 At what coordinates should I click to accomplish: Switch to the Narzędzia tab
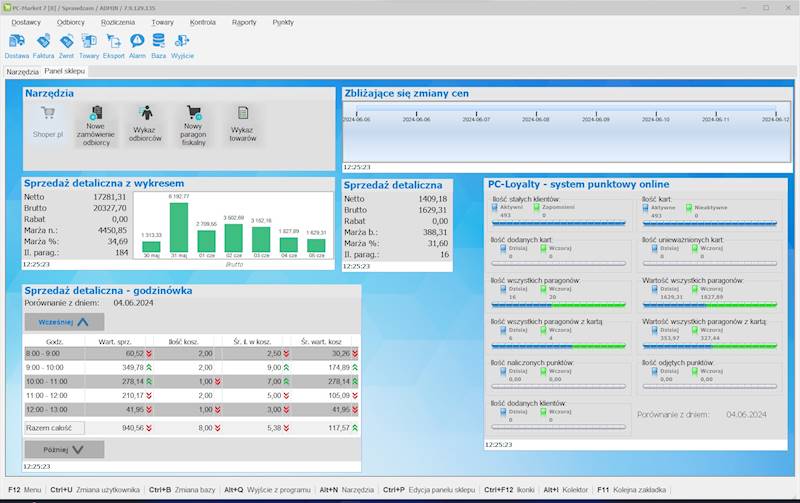(x=21, y=72)
